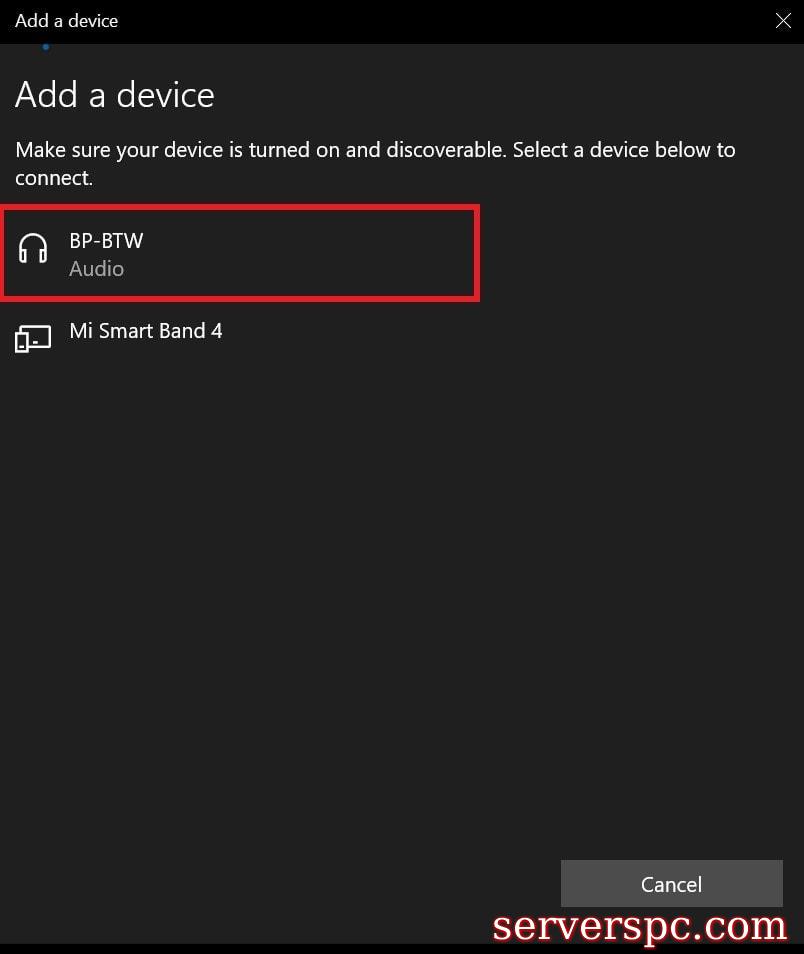Click the serverspc.com watermark text
This screenshot has height=954, width=804.
(640, 927)
